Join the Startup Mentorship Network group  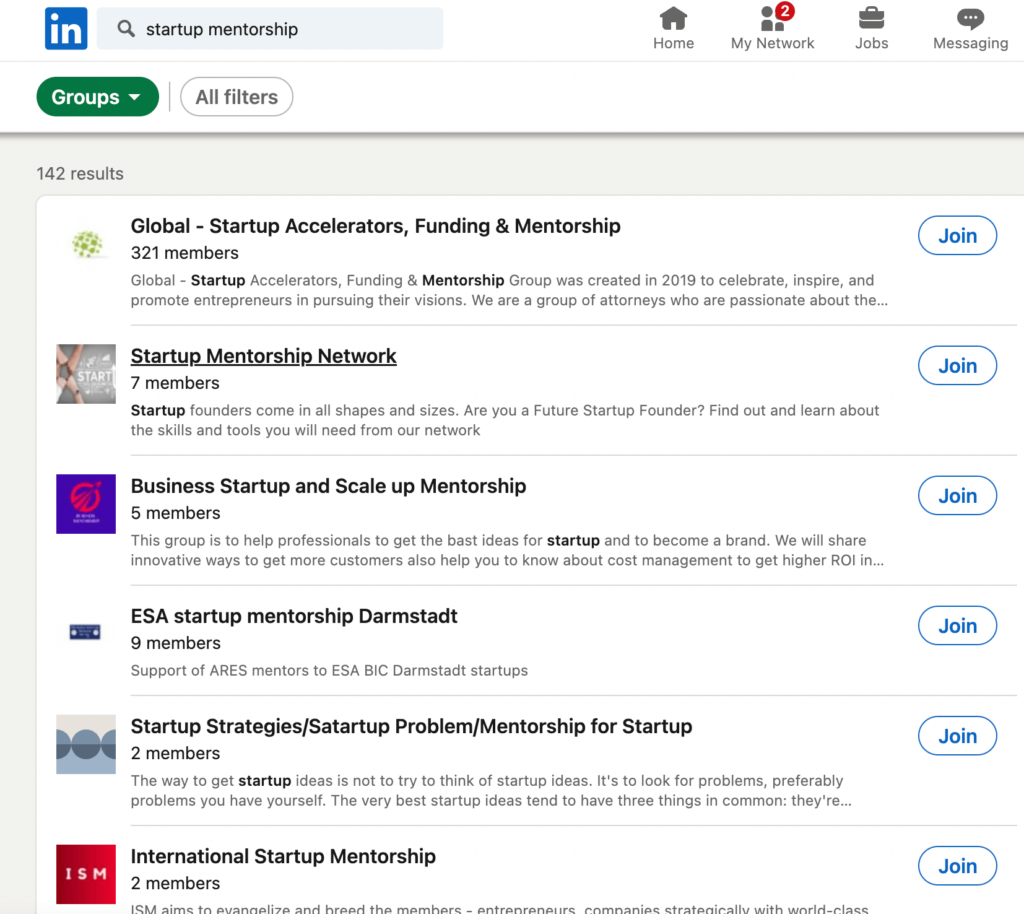tap(957, 365)
